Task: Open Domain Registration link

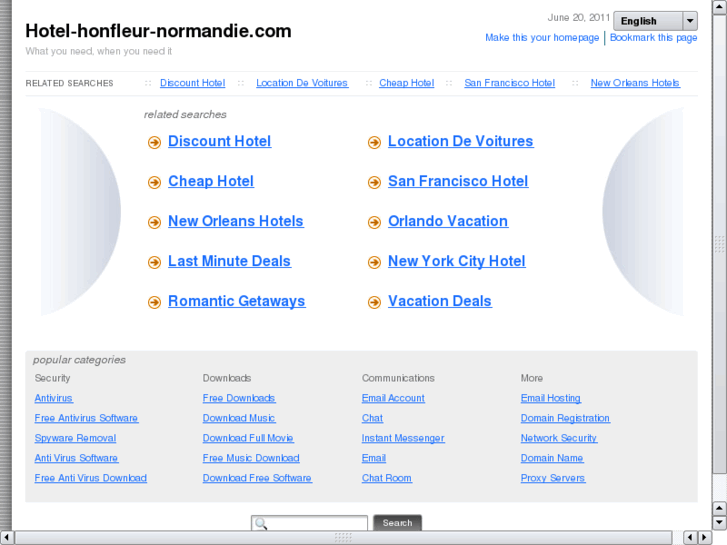Action: tap(565, 418)
